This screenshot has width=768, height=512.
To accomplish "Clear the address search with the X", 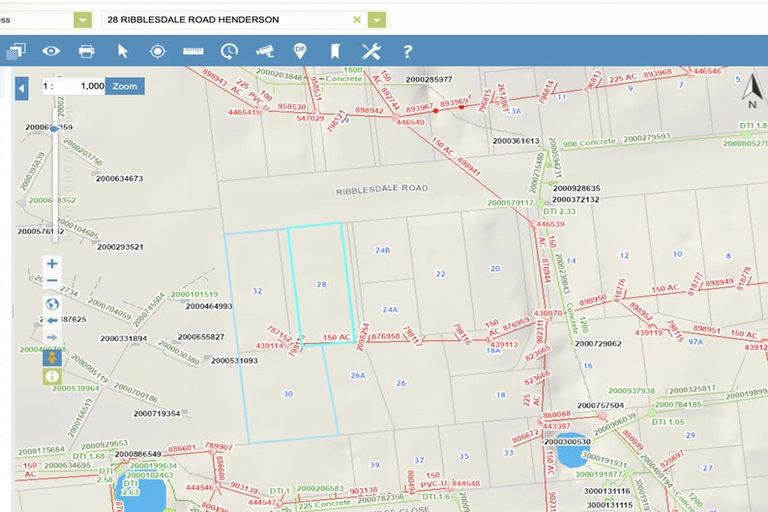I will (357, 20).
